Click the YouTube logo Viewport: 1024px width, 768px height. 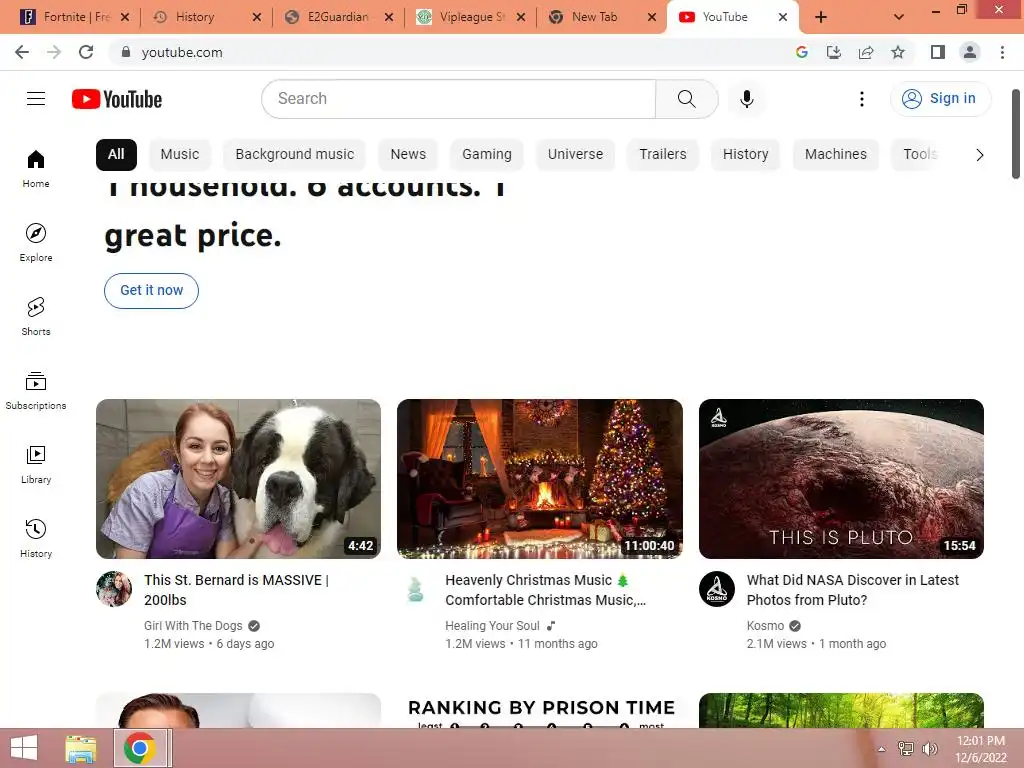pos(117,99)
